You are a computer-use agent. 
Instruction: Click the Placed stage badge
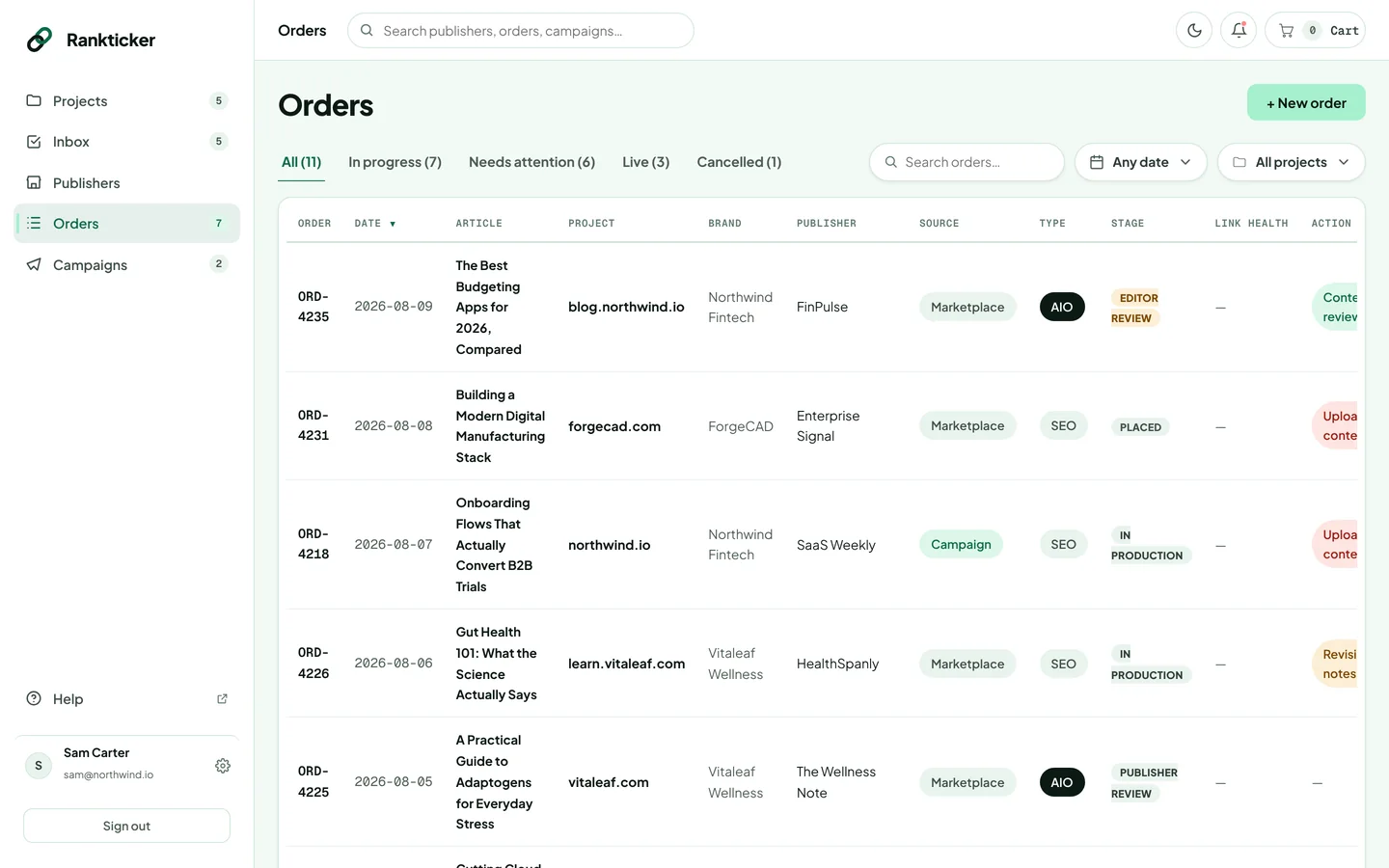pos(1140,426)
